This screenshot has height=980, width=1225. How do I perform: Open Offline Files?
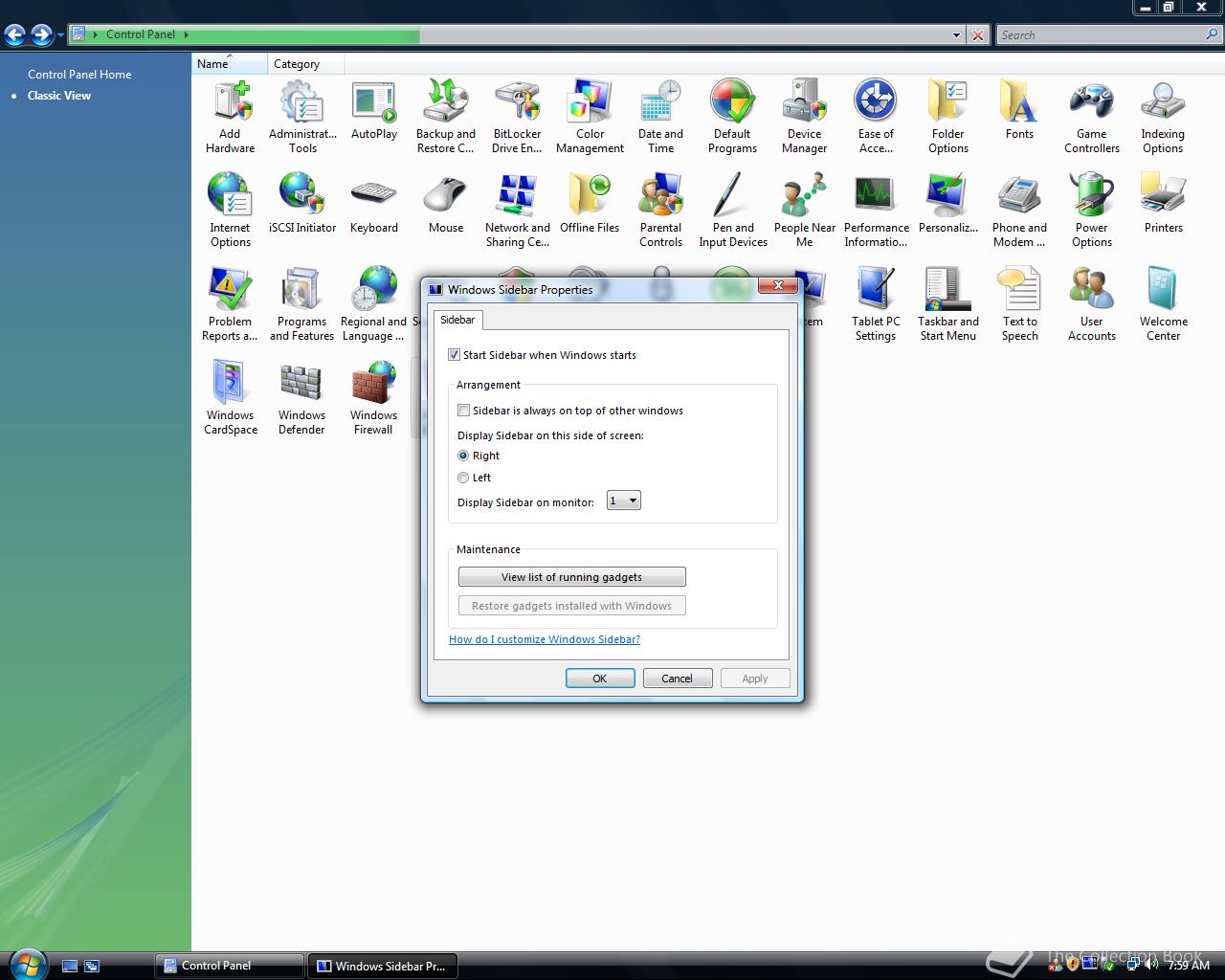(590, 204)
